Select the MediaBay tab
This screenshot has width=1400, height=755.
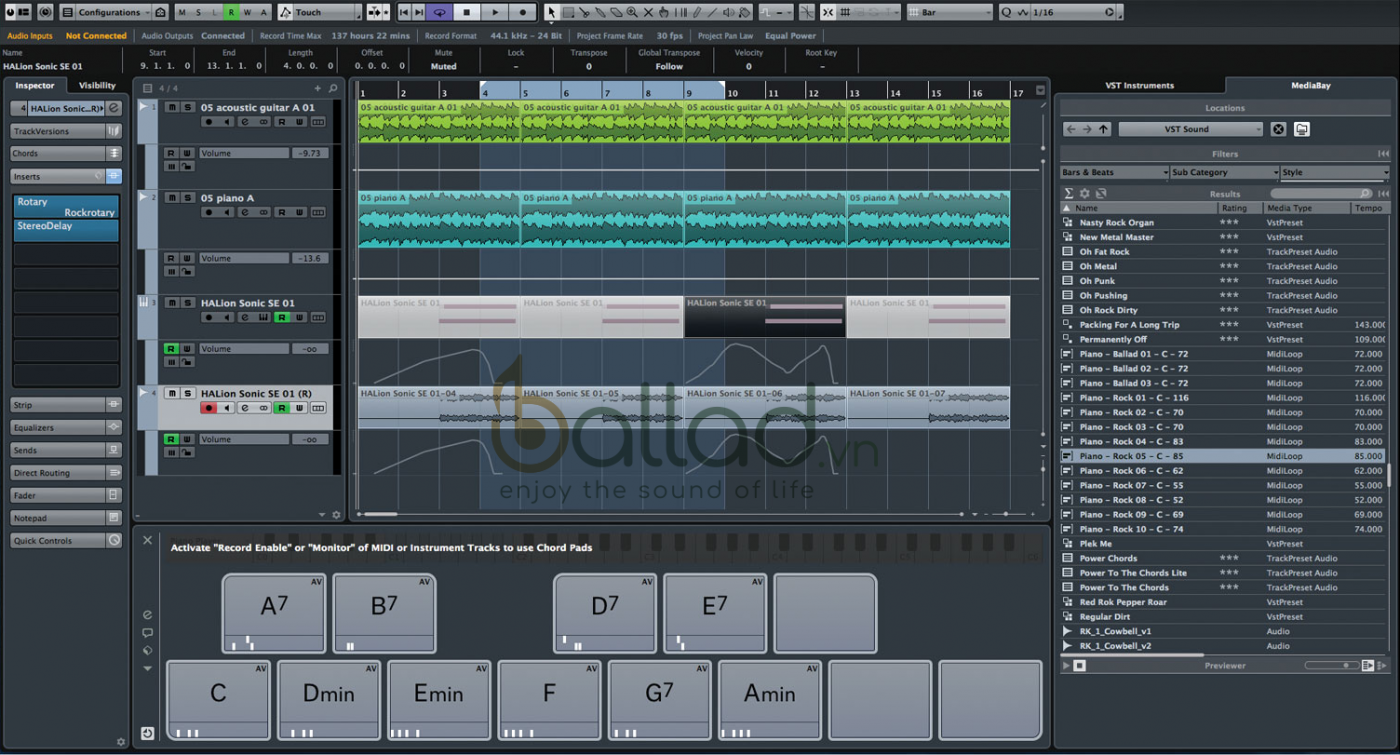(1310, 86)
